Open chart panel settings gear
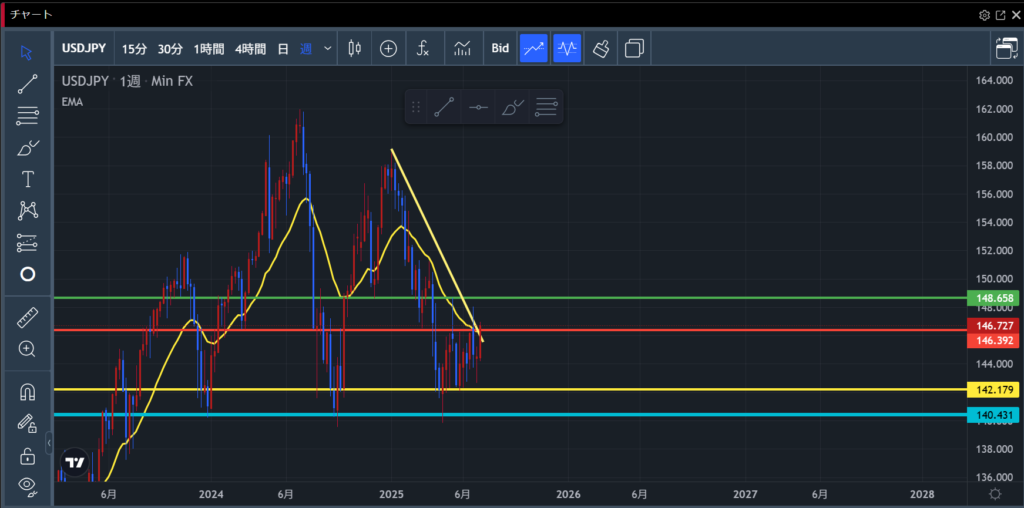 pyautogui.click(x=984, y=14)
